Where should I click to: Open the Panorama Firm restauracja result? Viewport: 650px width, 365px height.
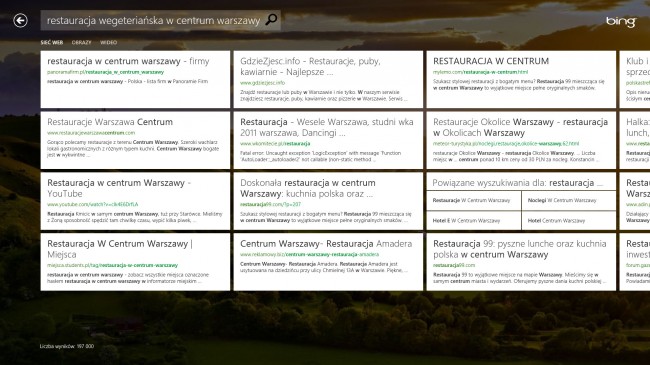pos(135,79)
